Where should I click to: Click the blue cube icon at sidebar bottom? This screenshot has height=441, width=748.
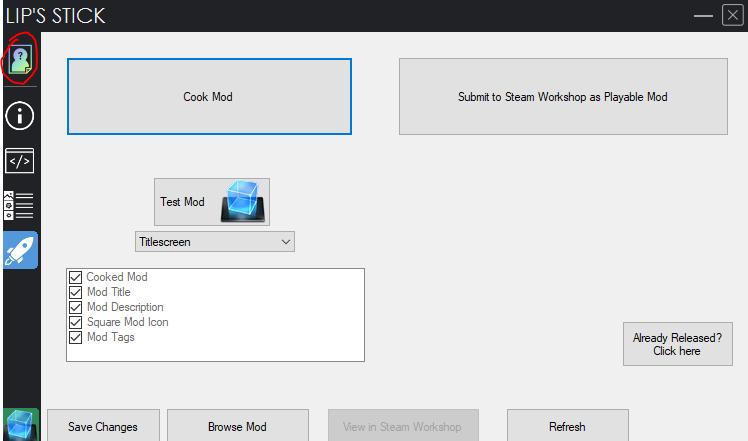pyautogui.click(x=21, y=425)
